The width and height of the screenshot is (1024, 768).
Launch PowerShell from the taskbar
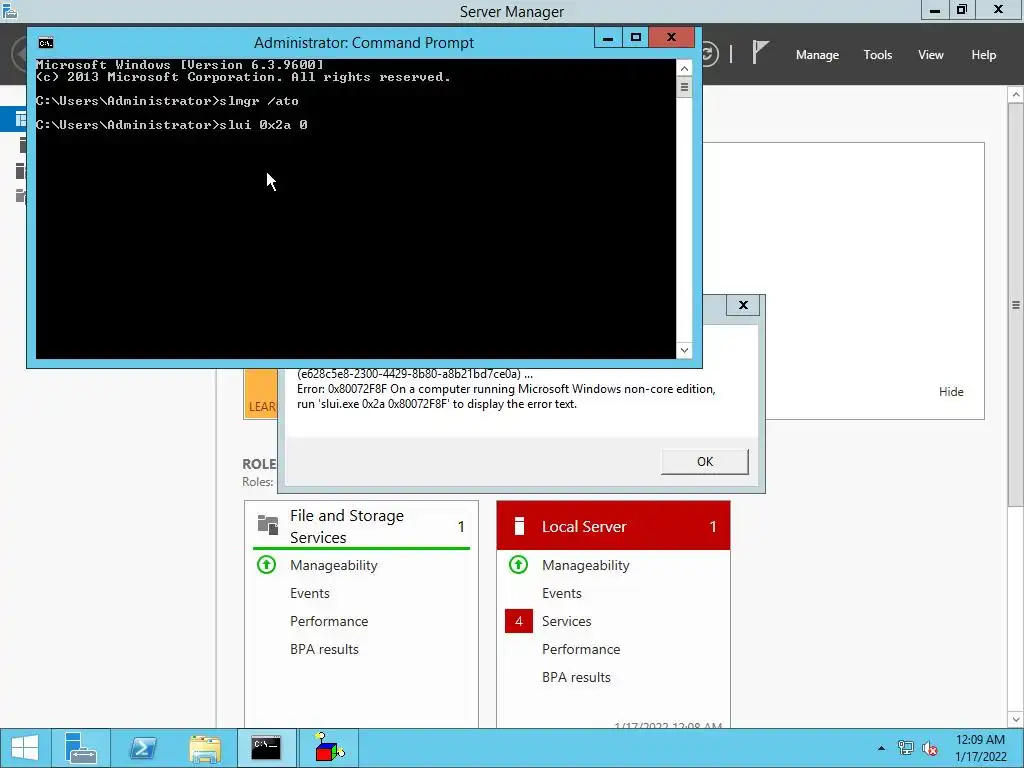(x=143, y=748)
